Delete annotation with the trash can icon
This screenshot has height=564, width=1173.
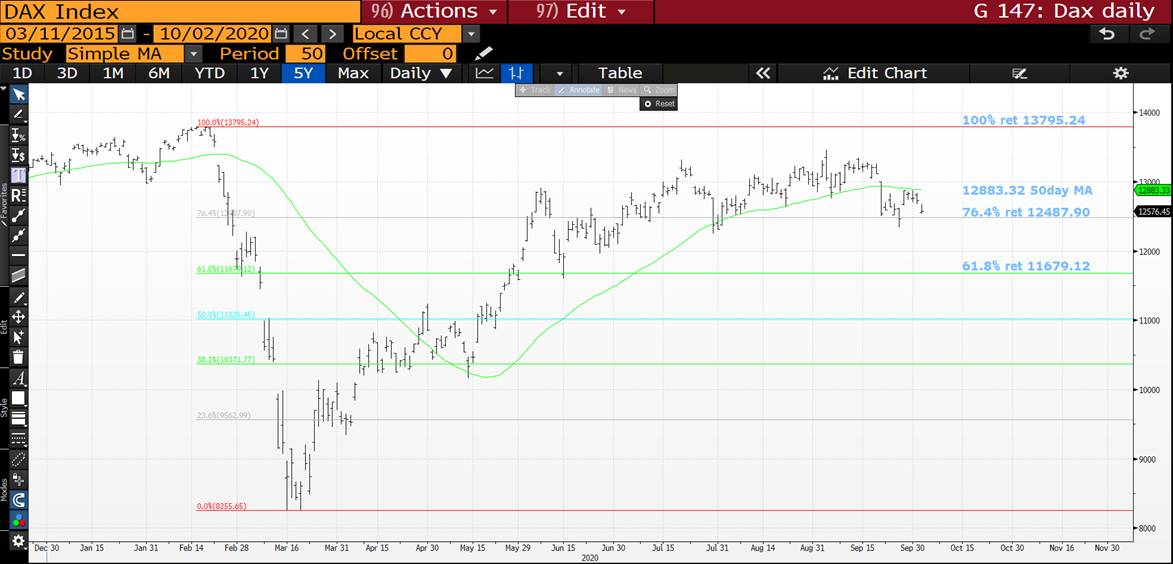pos(19,358)
